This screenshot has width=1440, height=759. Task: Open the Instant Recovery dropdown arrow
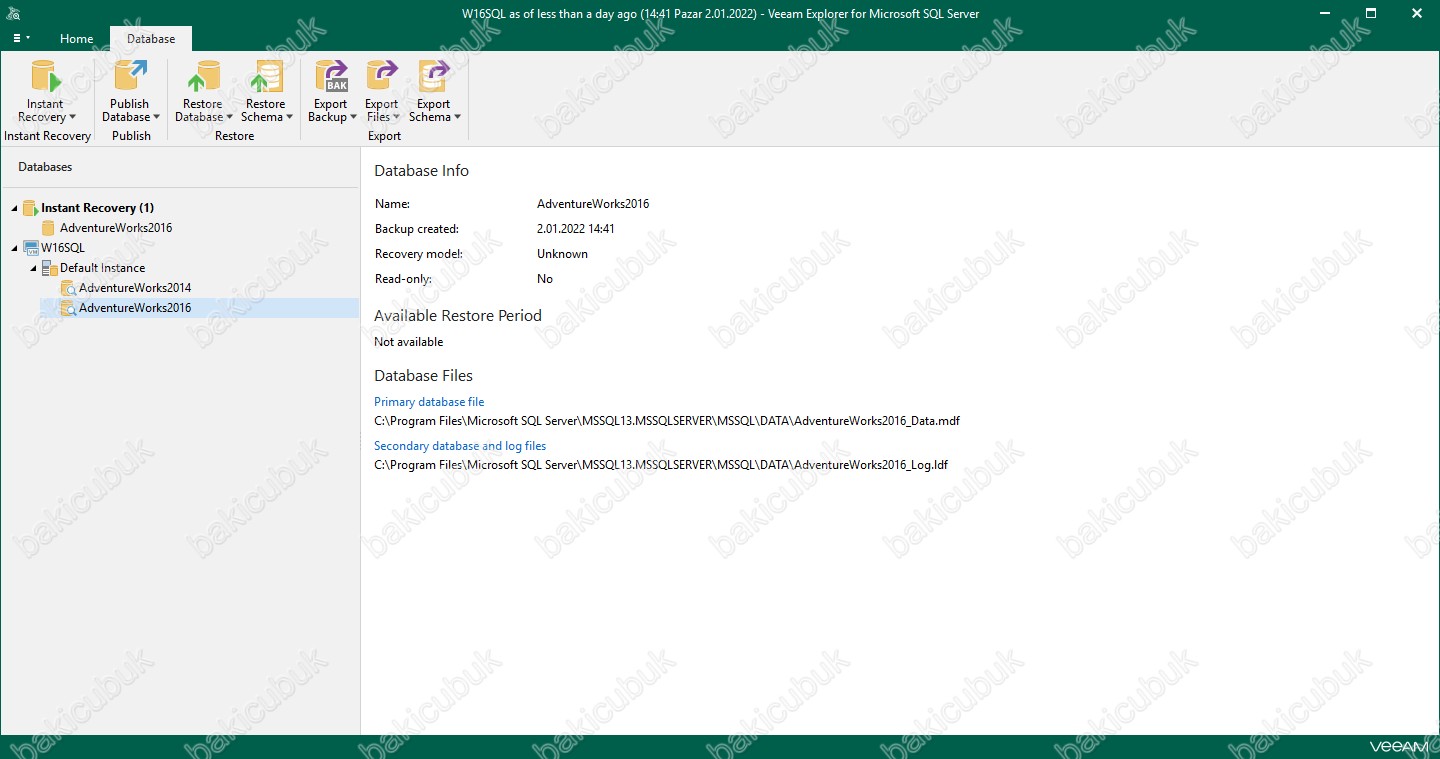[x=72, y=118]
